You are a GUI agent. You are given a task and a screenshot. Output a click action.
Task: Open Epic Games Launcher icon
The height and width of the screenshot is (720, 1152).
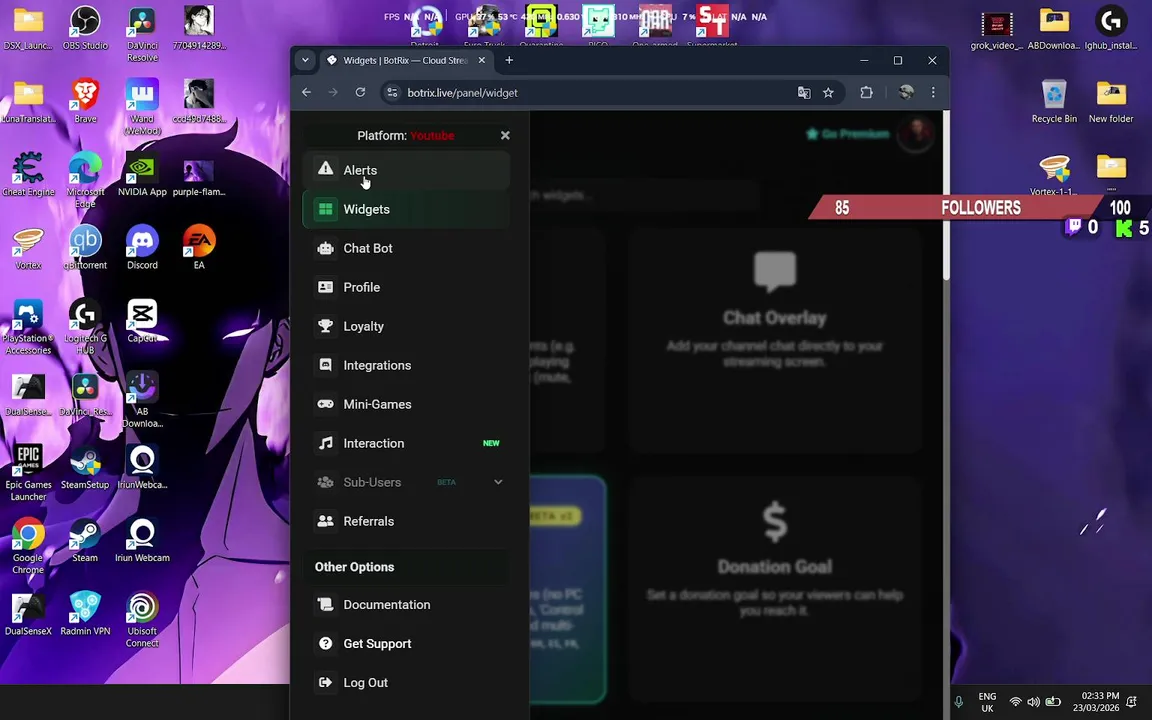click(x=28, y=473)
